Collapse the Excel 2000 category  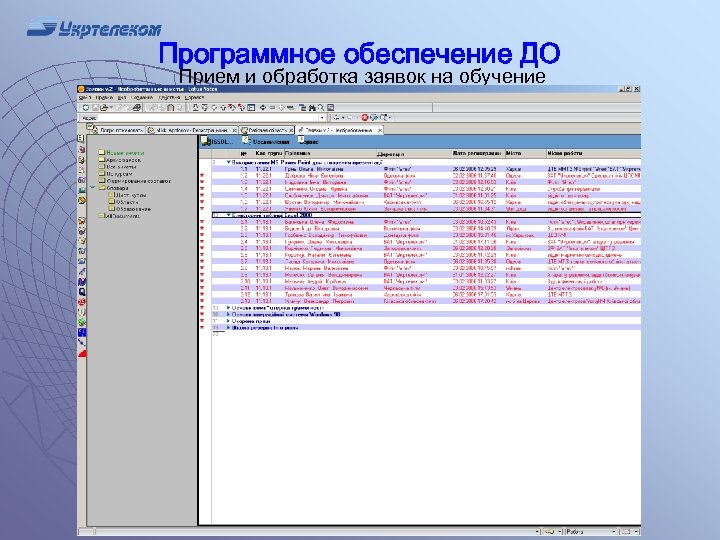228,215
